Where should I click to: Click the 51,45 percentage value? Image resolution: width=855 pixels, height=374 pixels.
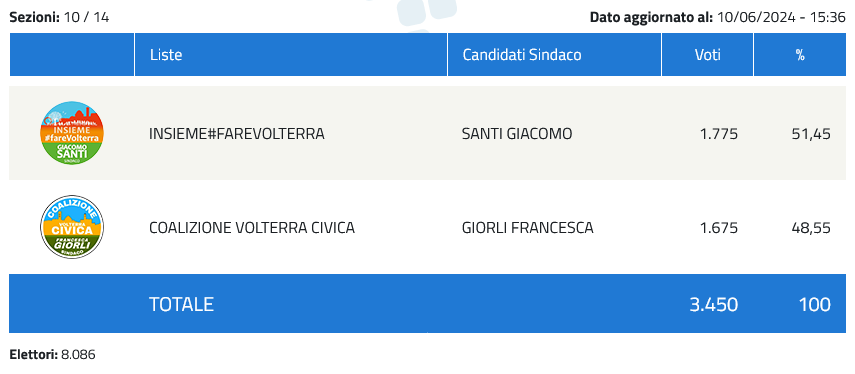pos(811,134)
